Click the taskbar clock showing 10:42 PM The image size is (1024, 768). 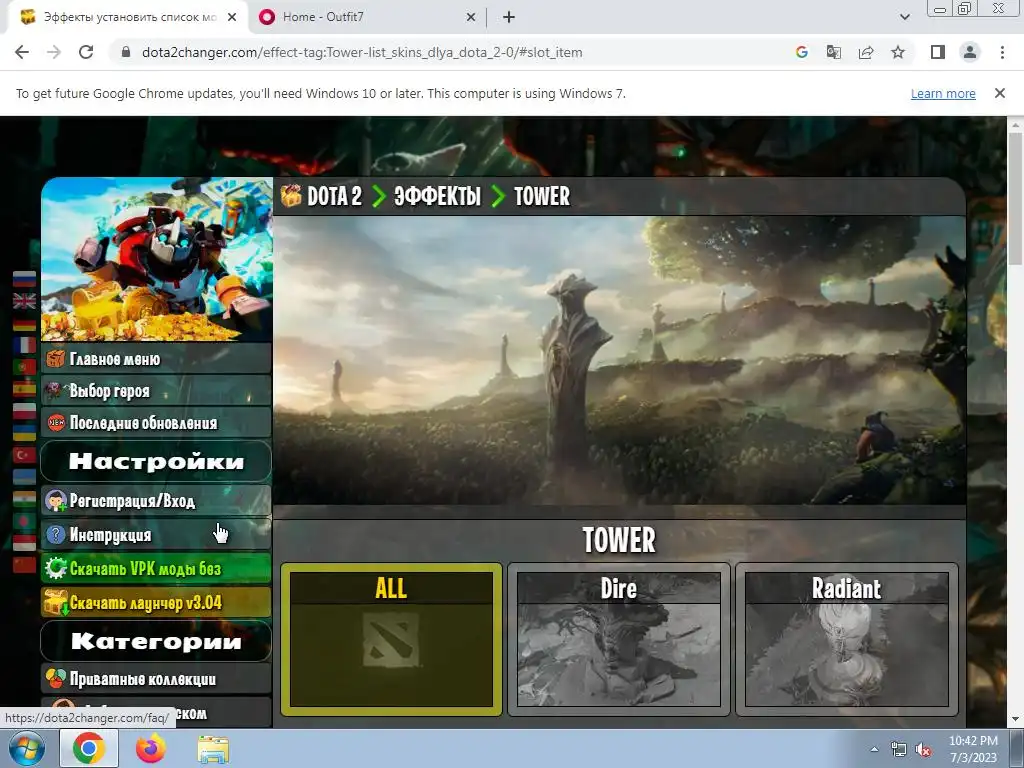click(x=973, y=749)
